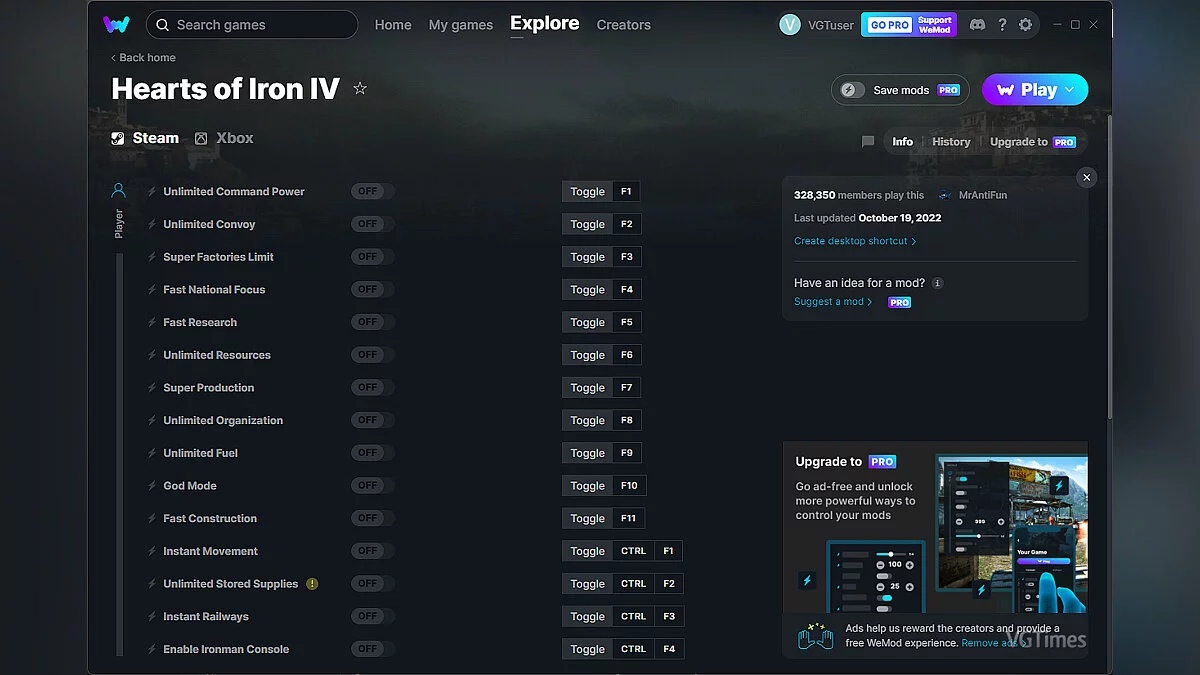Enable God Mode toggle
Viewport: 1200px width, 675px height.
tap(372, 486)
